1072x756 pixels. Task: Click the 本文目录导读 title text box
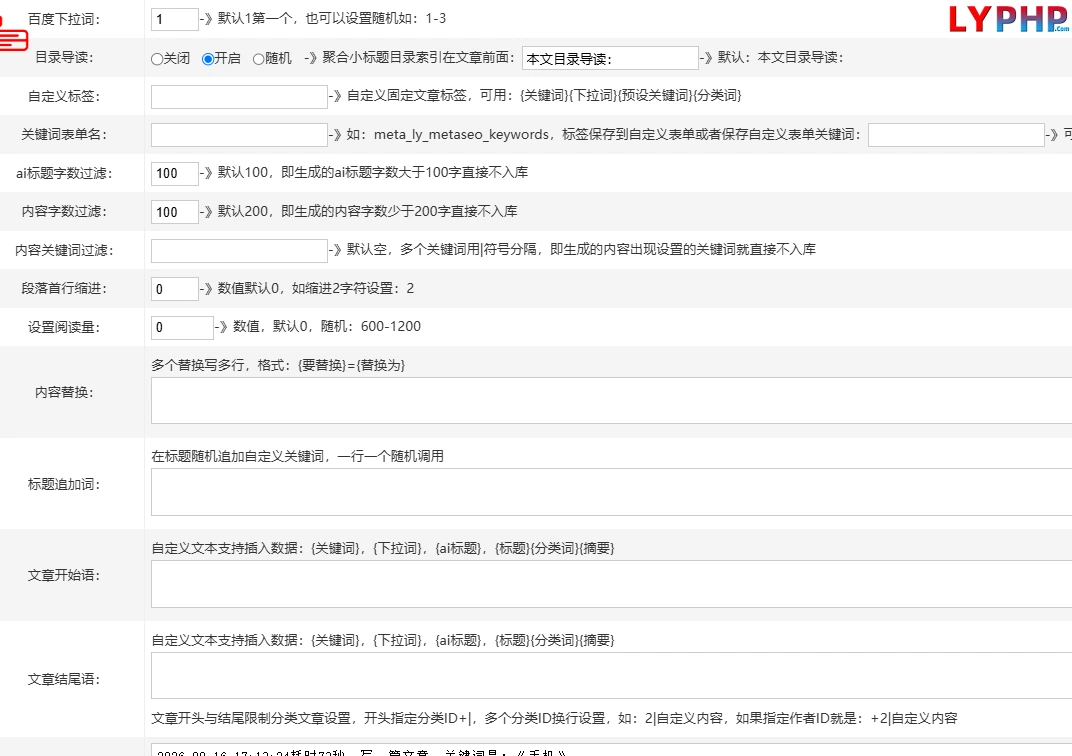click(610, 58)
